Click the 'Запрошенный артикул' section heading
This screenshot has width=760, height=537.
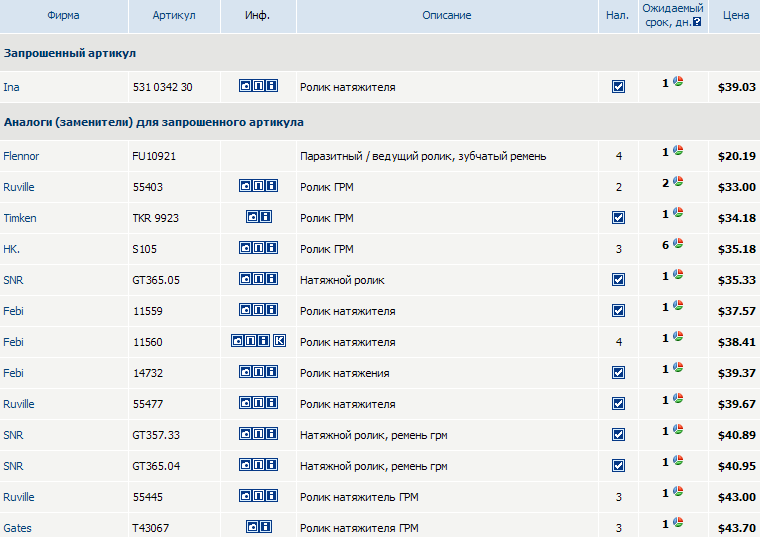70,53
